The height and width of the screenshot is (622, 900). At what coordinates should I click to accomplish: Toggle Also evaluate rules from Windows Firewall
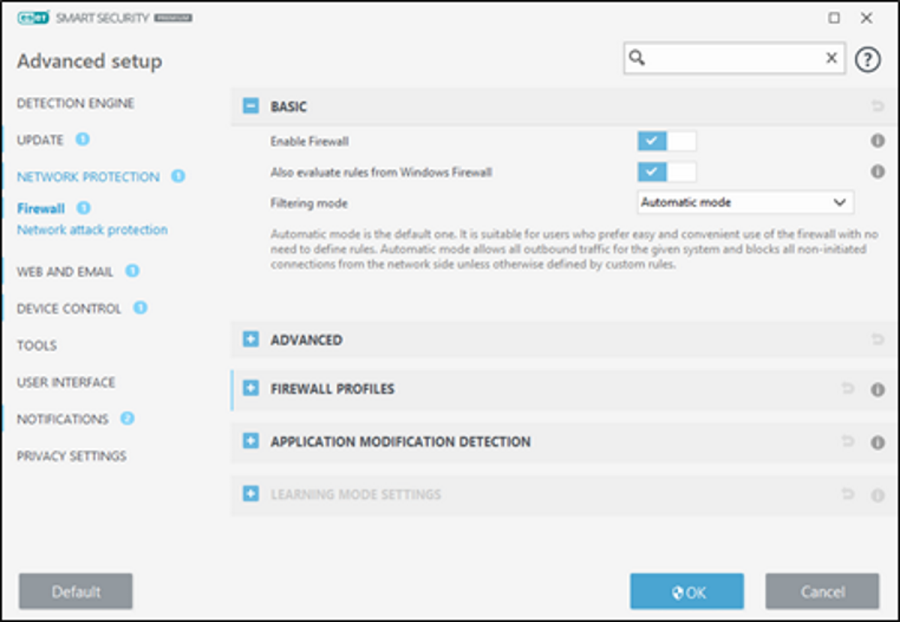[666, 172]
